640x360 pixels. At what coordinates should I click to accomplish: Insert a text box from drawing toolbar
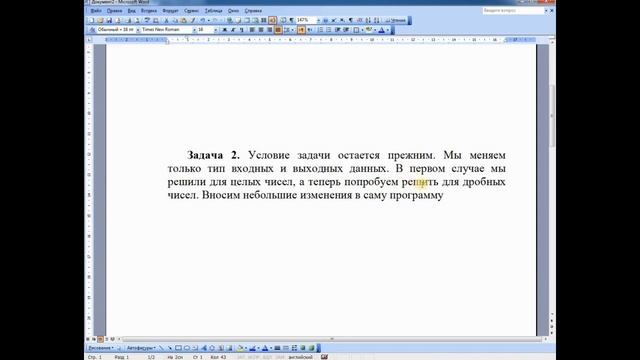[195, 348]
